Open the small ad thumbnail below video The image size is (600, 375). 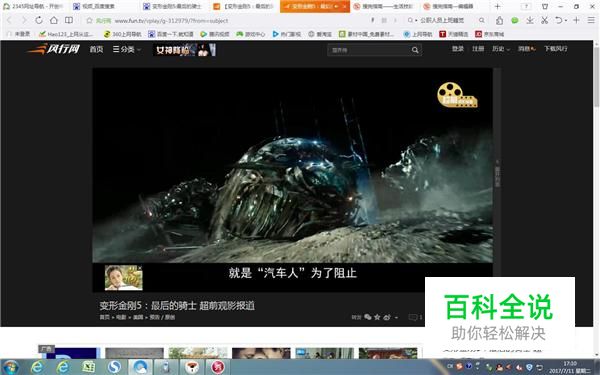point(123,278)
